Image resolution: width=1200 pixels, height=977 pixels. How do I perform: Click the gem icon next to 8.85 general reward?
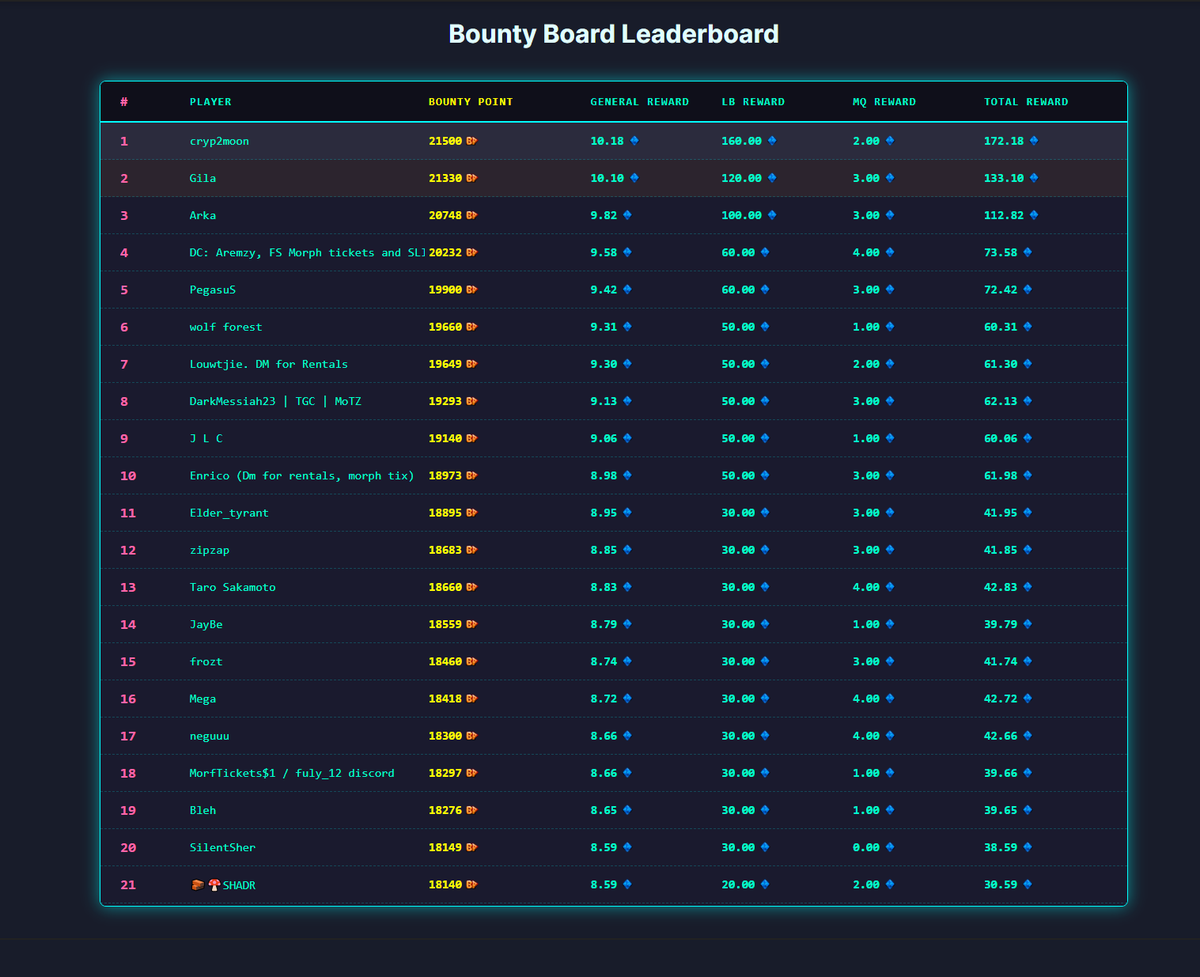coord(628,550)
